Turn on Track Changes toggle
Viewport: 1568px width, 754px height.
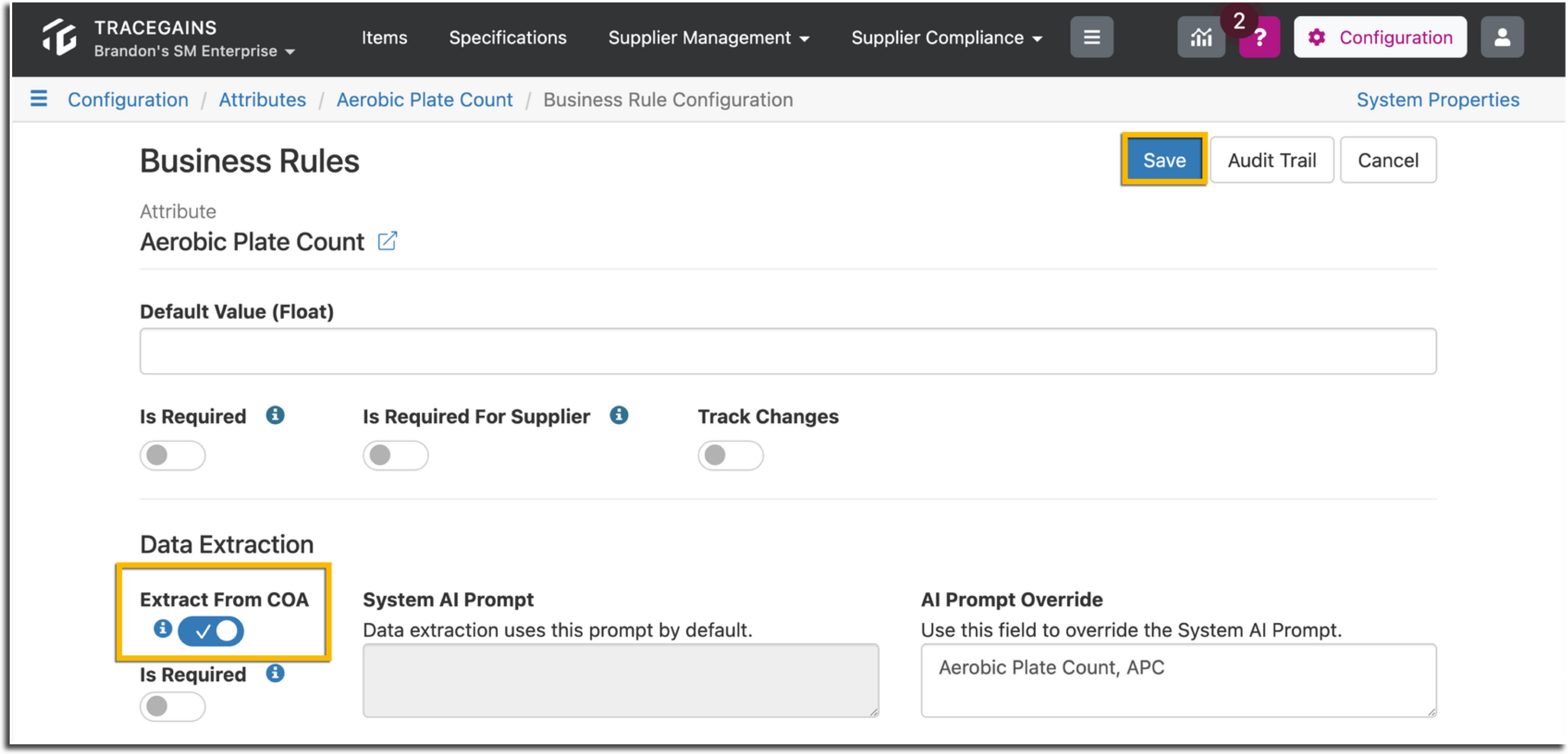tap(731, 455)
